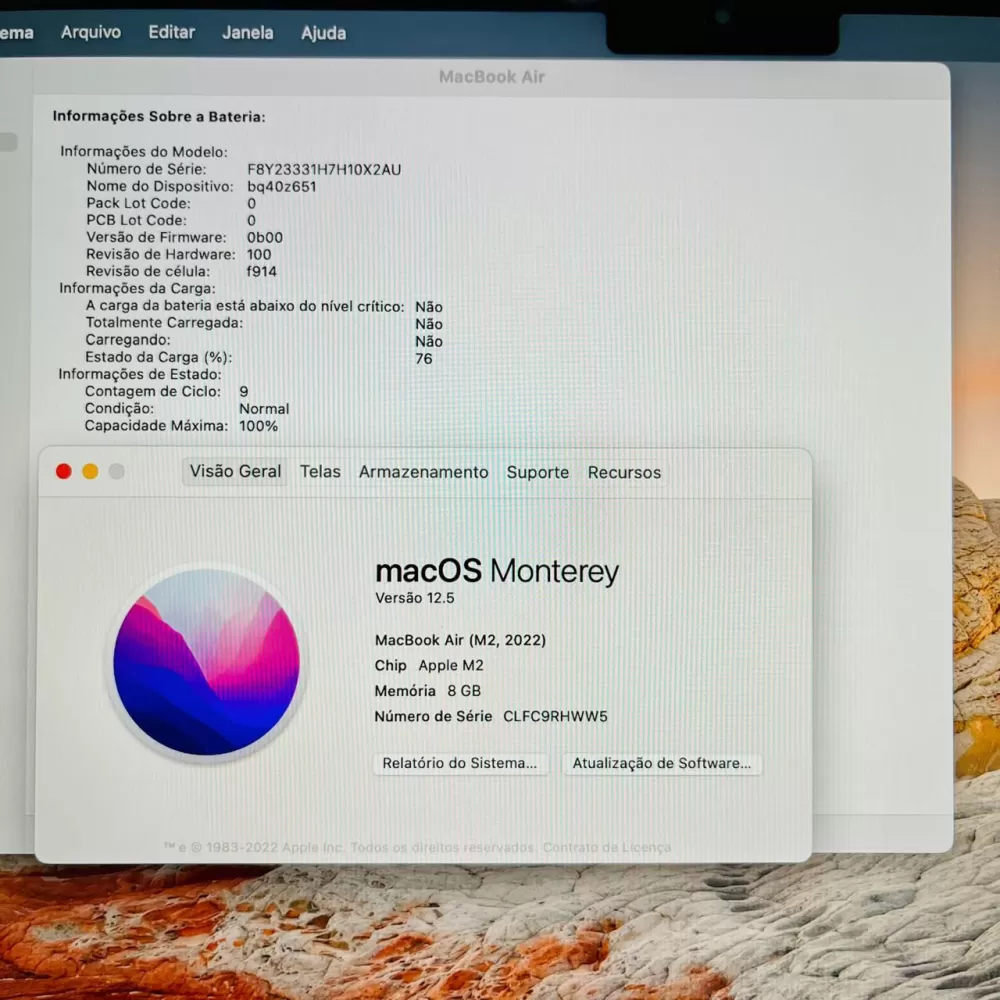1000x1000 pixels.
Task: Click device name value bq40z651
Action: tap(282, 187)
